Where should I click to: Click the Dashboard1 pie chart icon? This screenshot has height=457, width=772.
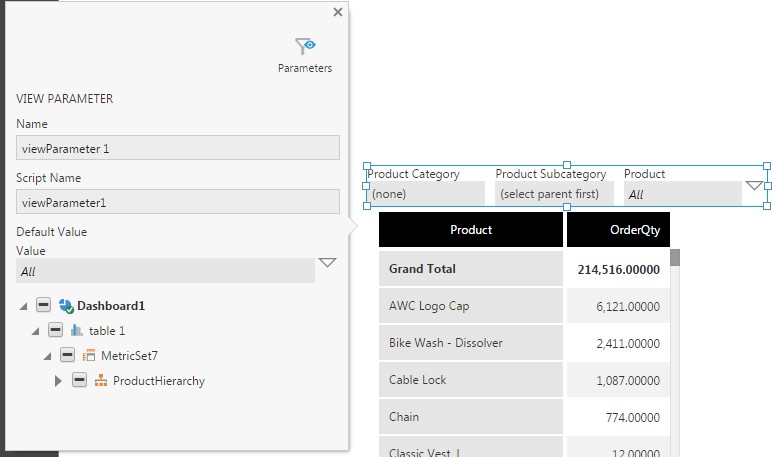pos(67,306)
